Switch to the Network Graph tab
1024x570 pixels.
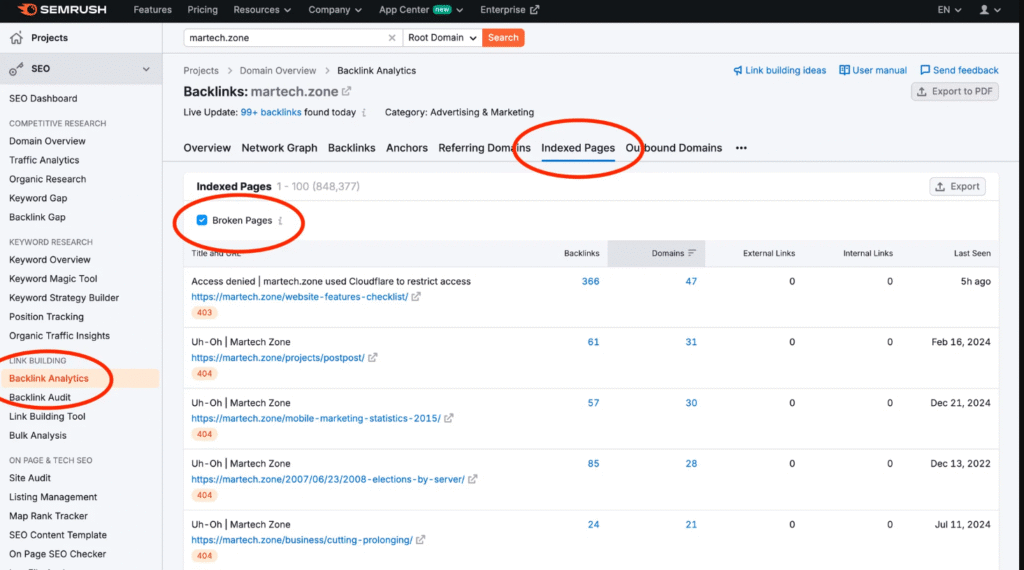pyautogui.click(x=280, y=148)
